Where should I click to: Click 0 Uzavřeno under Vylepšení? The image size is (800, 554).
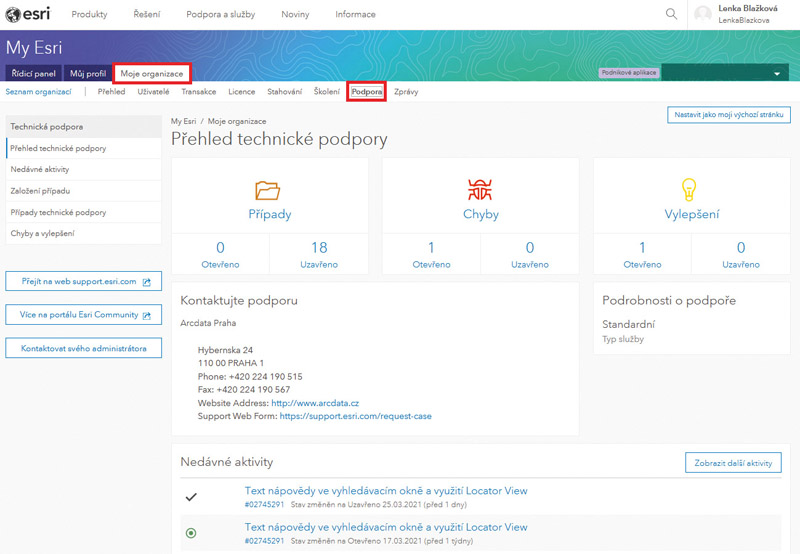741,254
